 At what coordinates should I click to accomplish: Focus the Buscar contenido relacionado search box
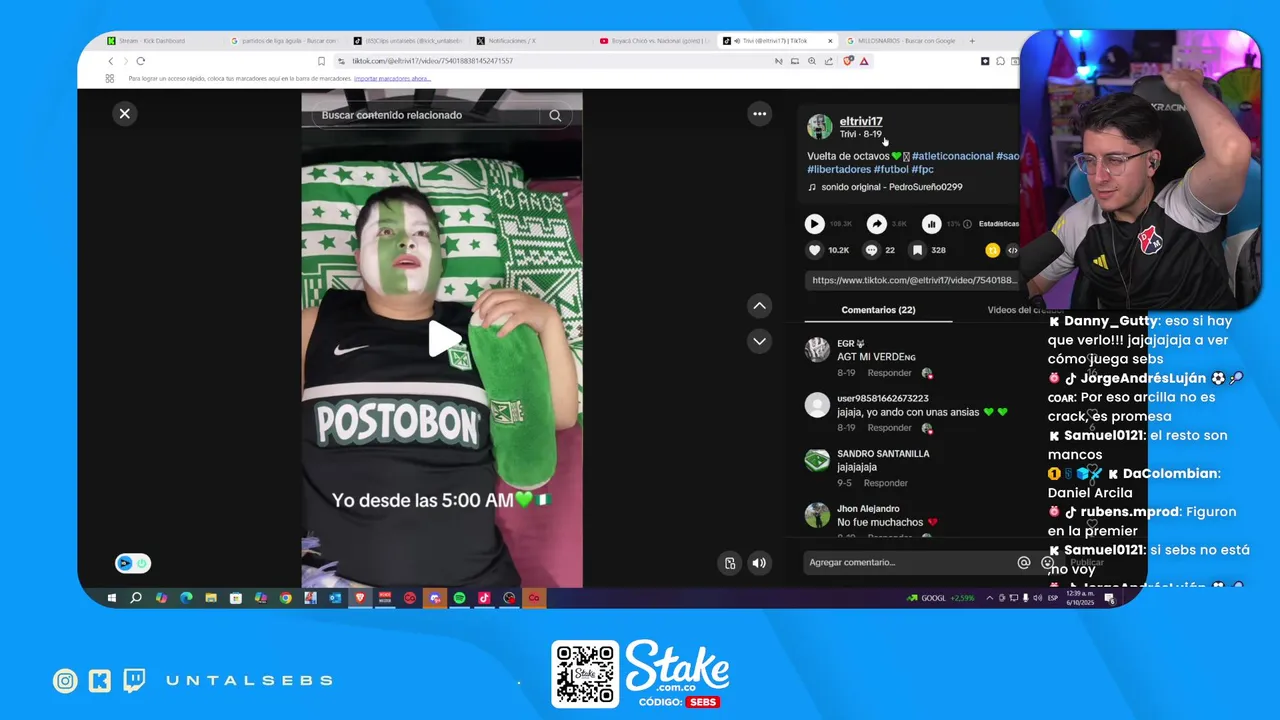coord(428,115)
